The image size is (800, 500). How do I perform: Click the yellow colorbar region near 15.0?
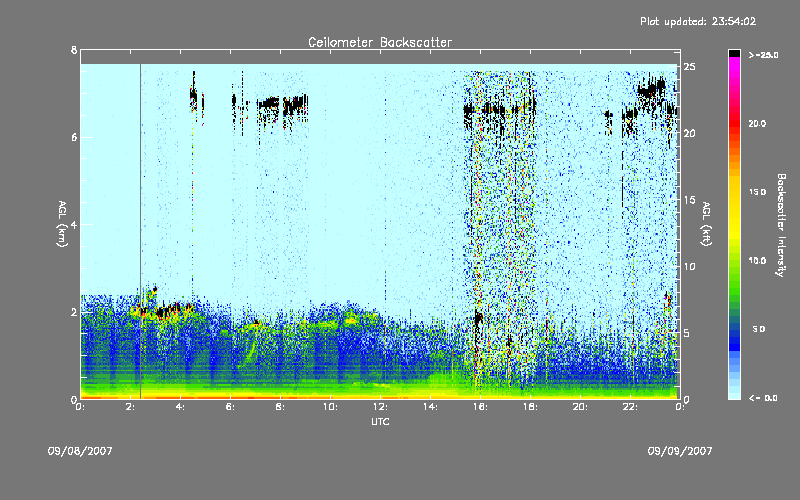point(734,192)
